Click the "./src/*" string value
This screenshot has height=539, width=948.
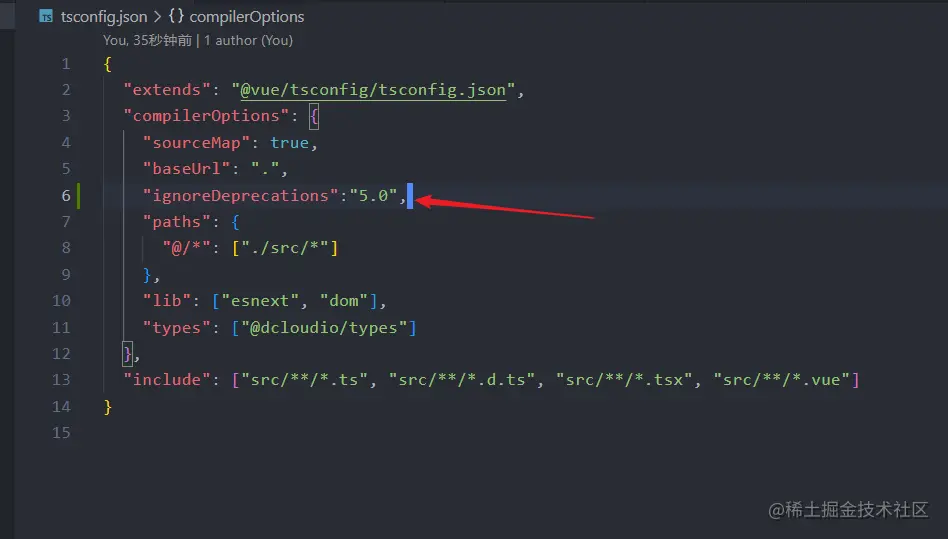click(285, 248)
